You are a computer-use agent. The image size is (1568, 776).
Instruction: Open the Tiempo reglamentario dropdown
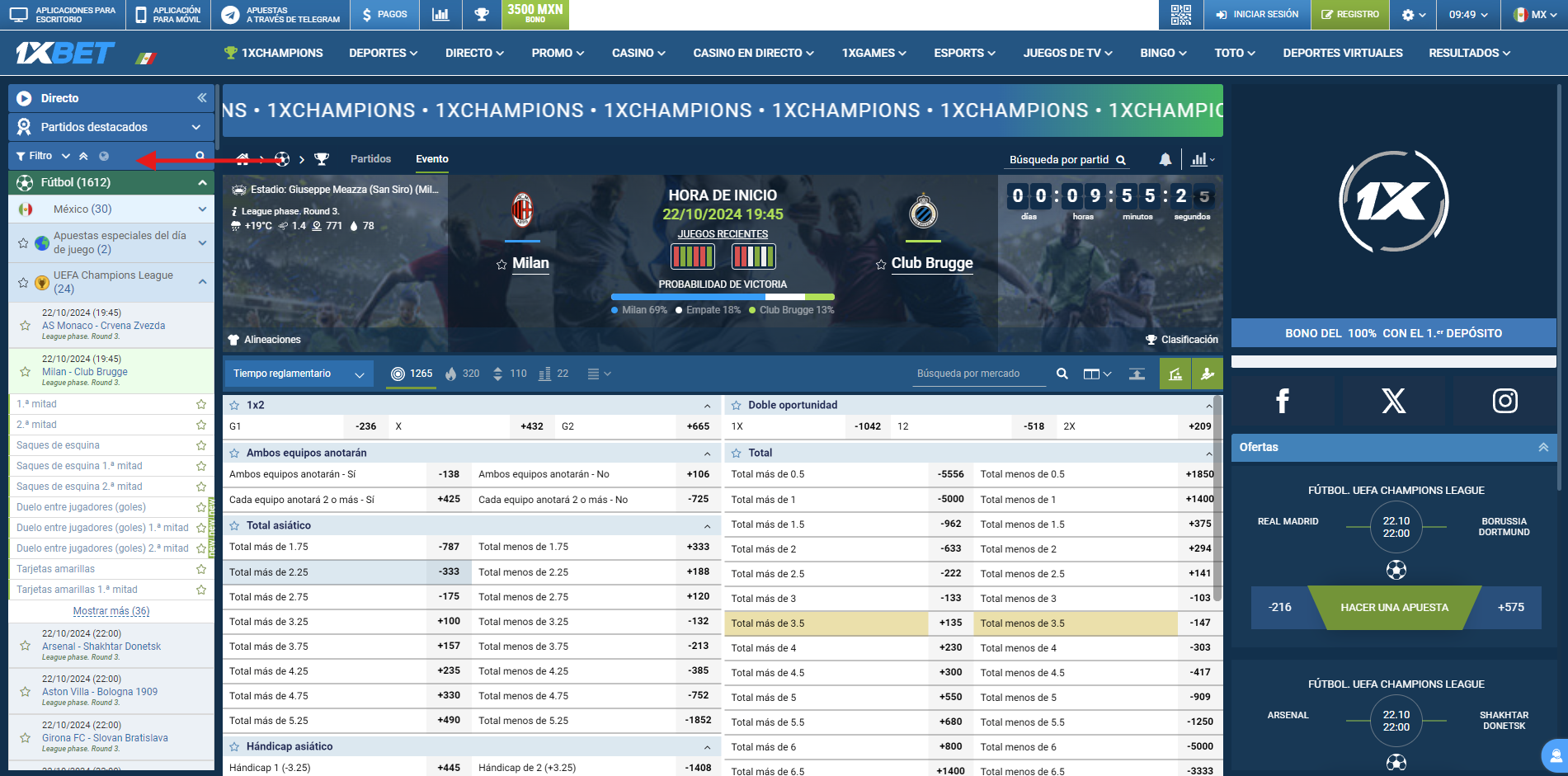pos(298,374)
